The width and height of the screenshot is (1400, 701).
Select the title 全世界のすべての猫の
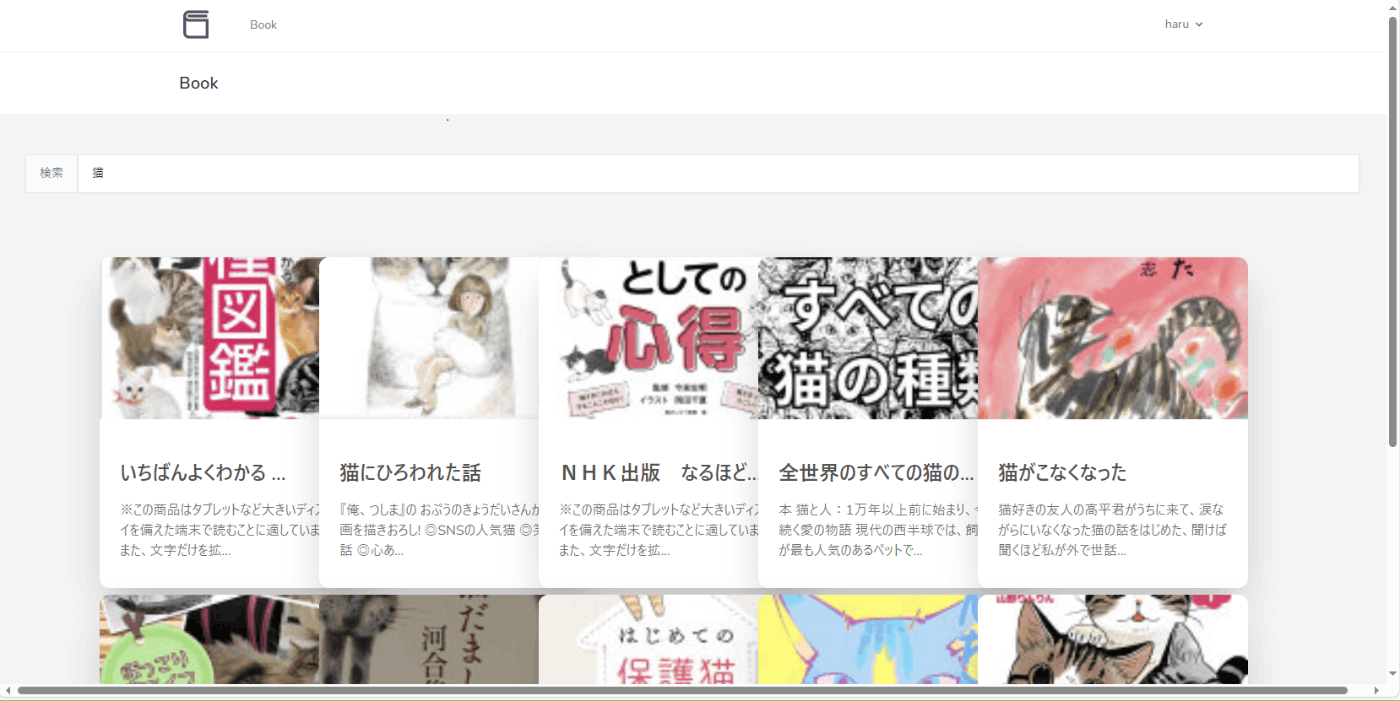point(877,472)
